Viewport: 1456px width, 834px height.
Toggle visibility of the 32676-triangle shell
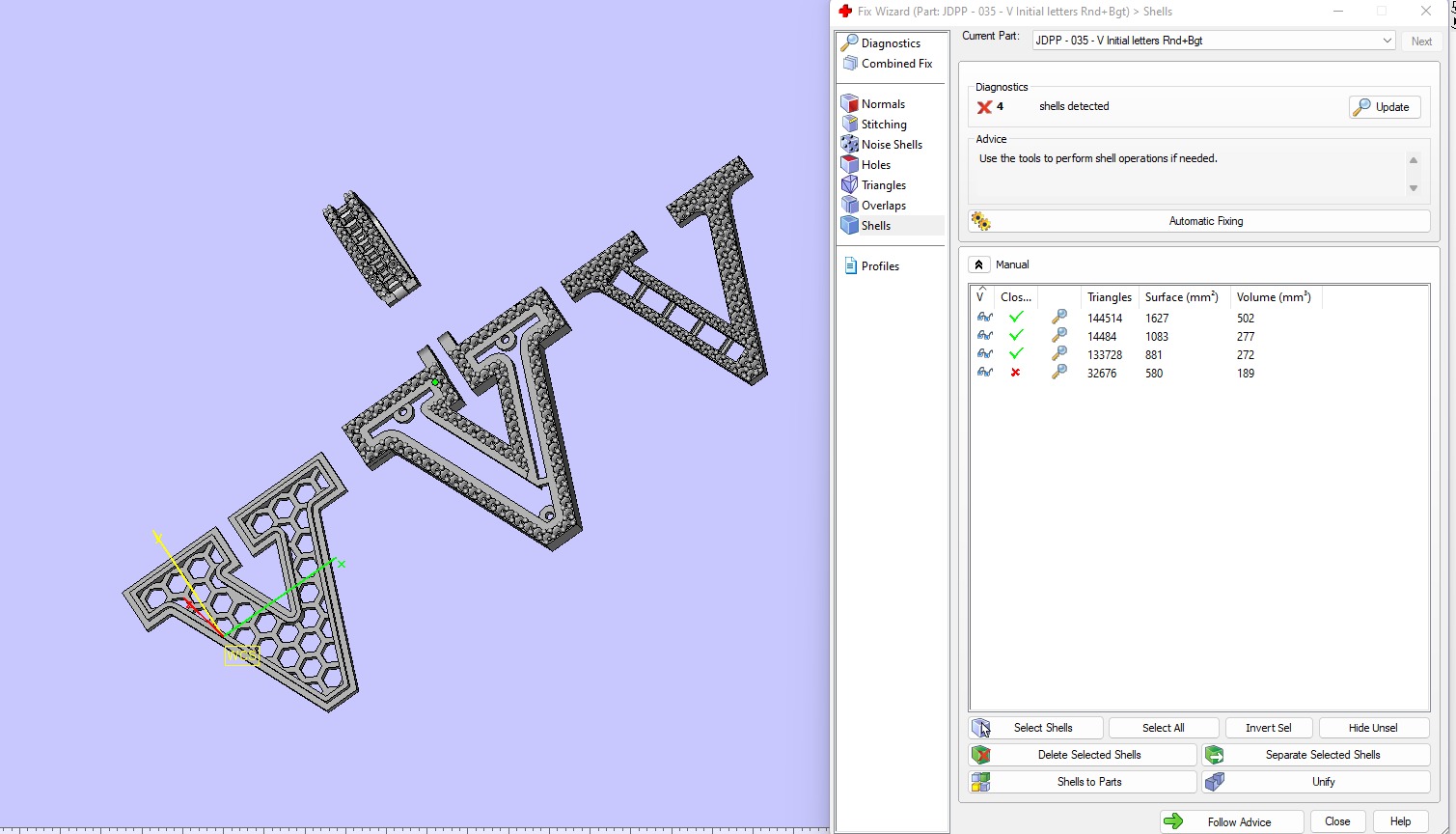[x=984, y=373]
